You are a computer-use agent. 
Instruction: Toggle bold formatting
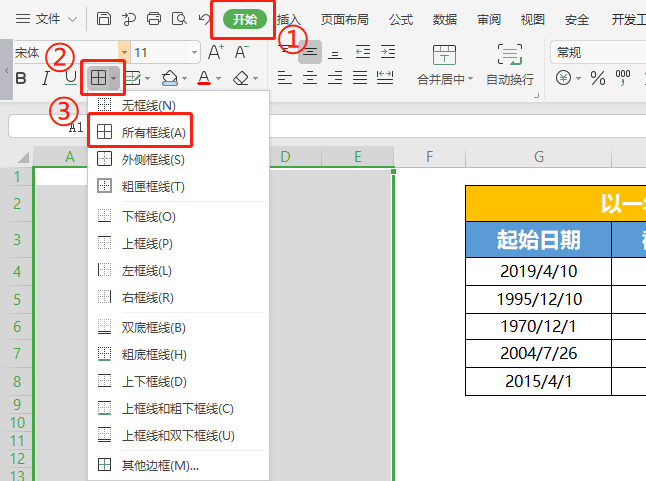click(x=20, y=78)
